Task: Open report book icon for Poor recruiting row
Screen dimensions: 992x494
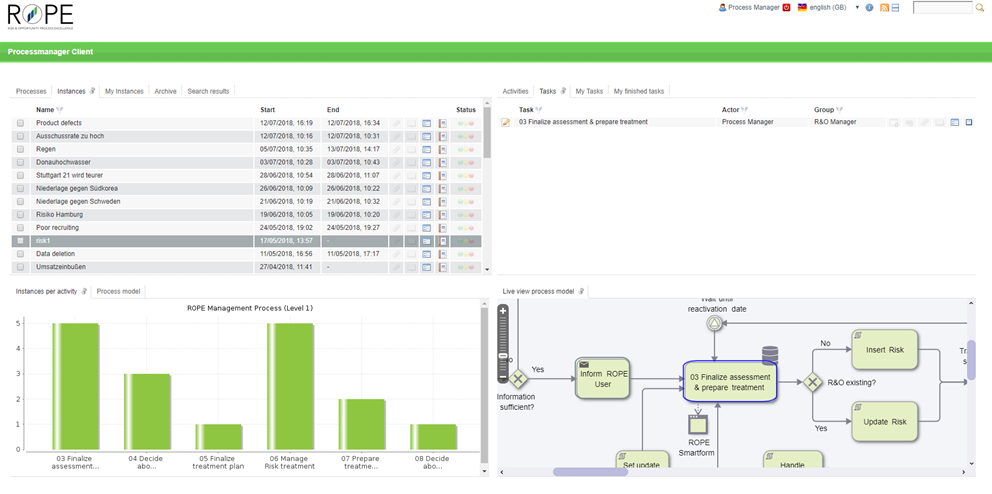Action: click(x=442, y=228)
